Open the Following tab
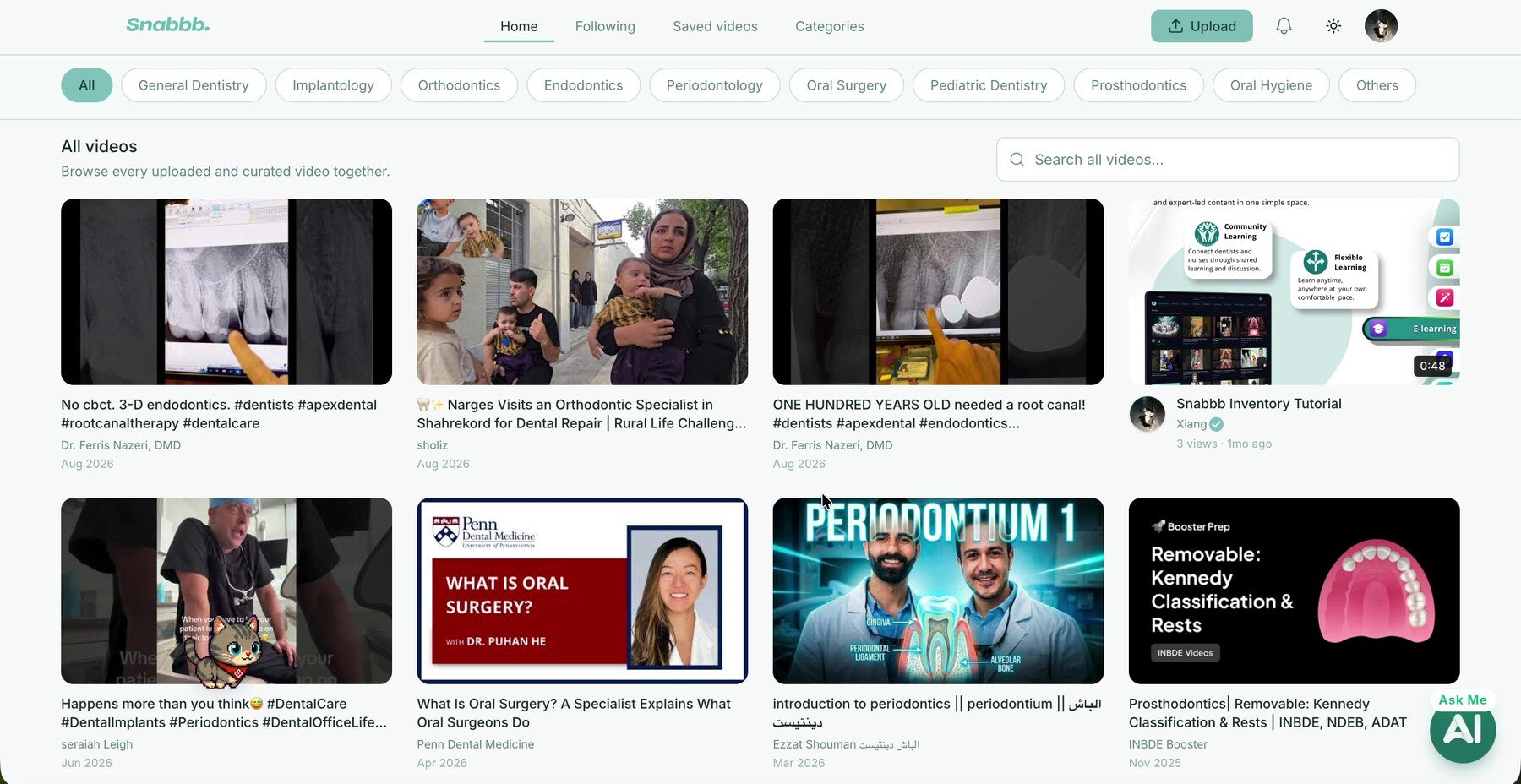The width and height of the screenshot is (1521, 784). click(605, 26)
